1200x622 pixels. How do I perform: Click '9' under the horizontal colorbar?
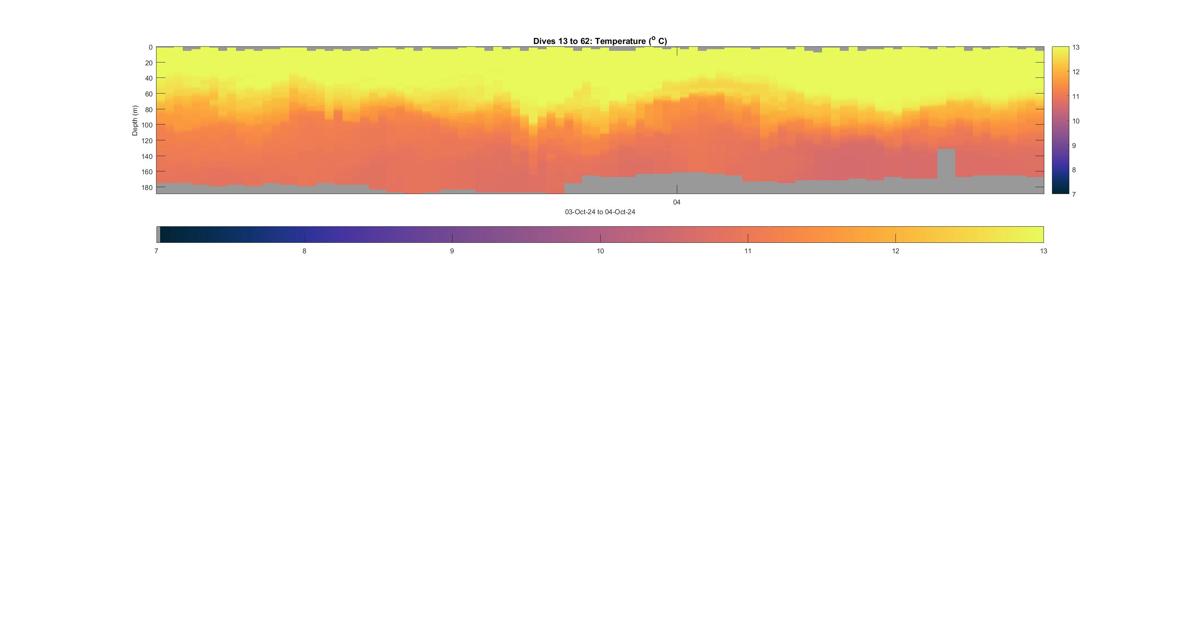[x=452, y=251]
